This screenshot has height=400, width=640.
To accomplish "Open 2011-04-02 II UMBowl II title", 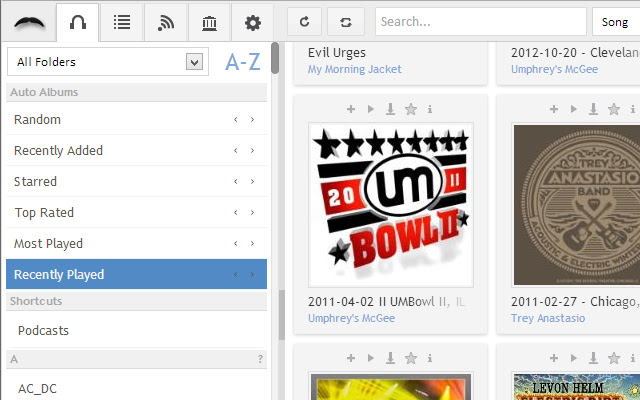I will coord(387,302).
